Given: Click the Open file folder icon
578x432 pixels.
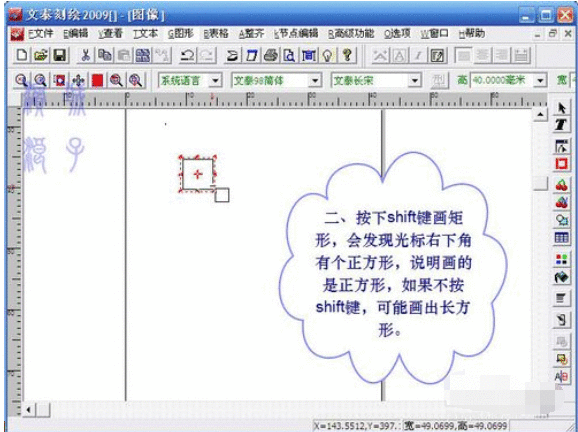Looking at the screenshot, I should click(x=41, y=55).
